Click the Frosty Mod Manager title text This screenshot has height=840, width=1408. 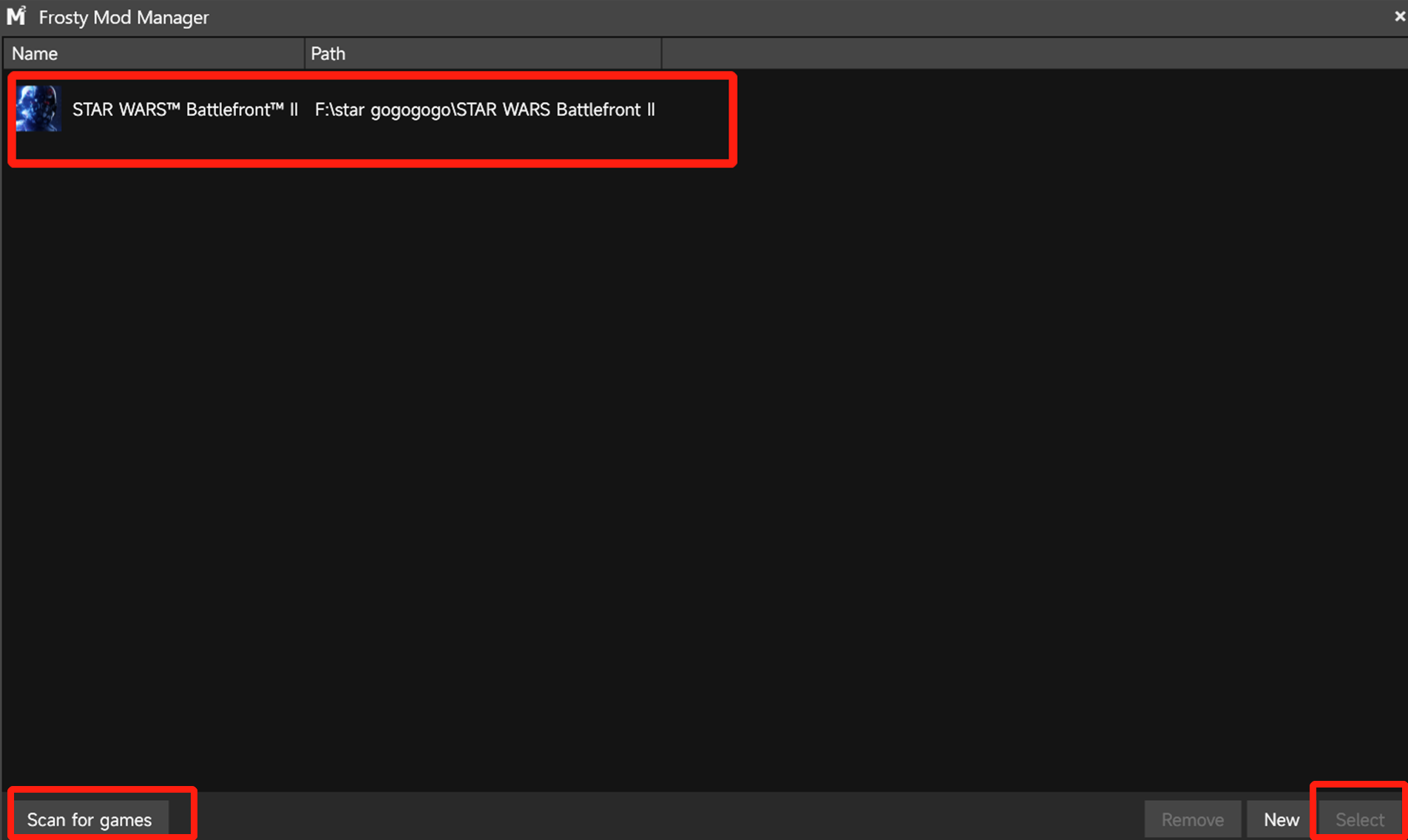point(123,17)
